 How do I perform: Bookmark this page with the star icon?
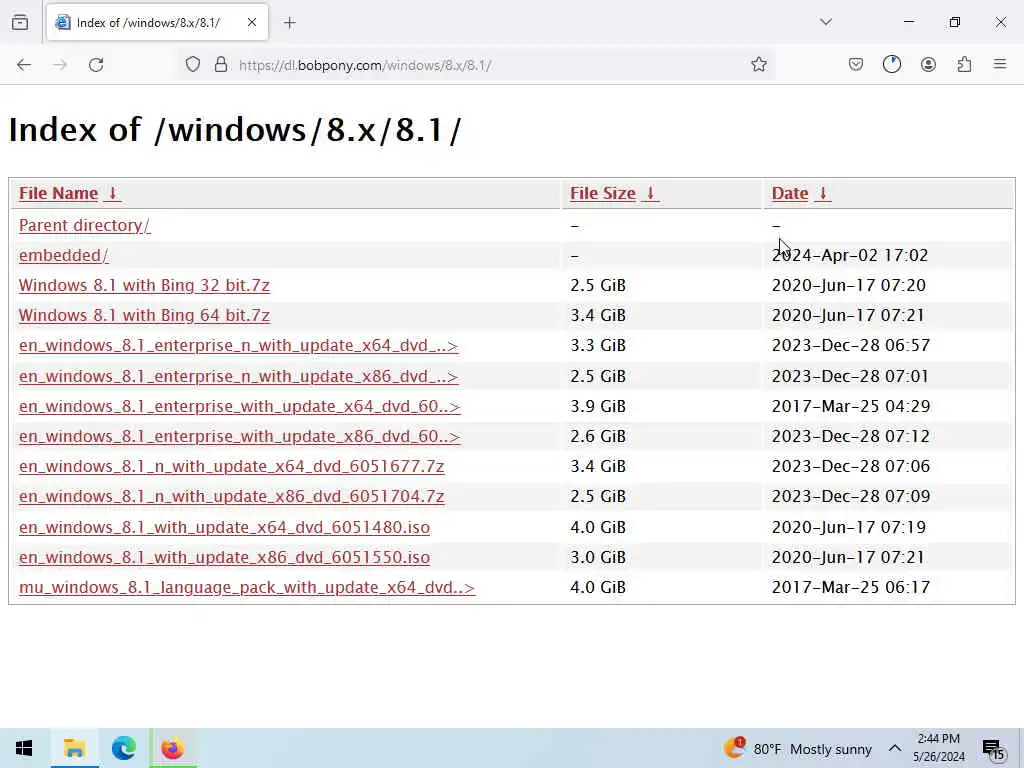point(759,65)
